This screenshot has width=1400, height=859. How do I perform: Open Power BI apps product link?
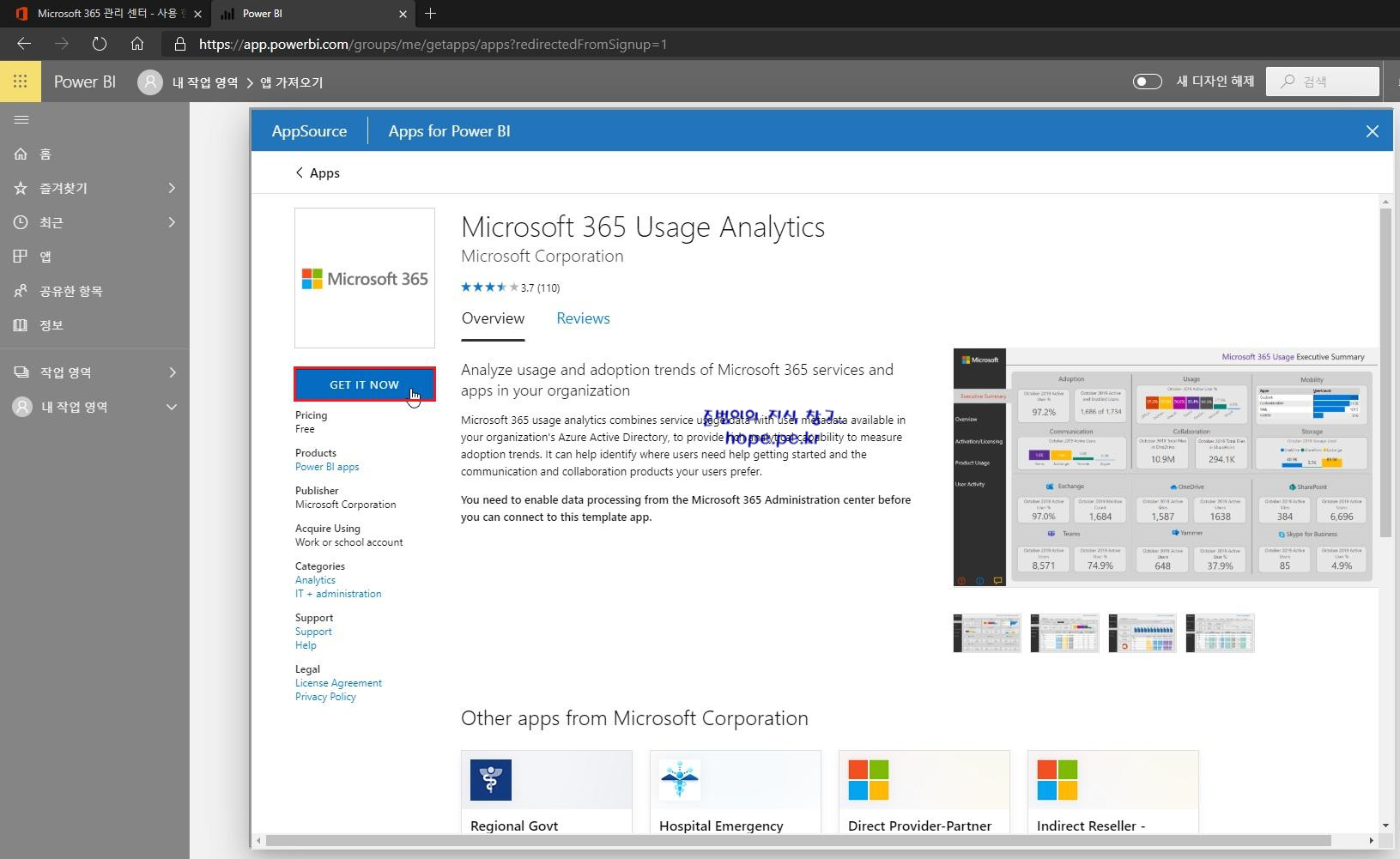coord(327,467)
